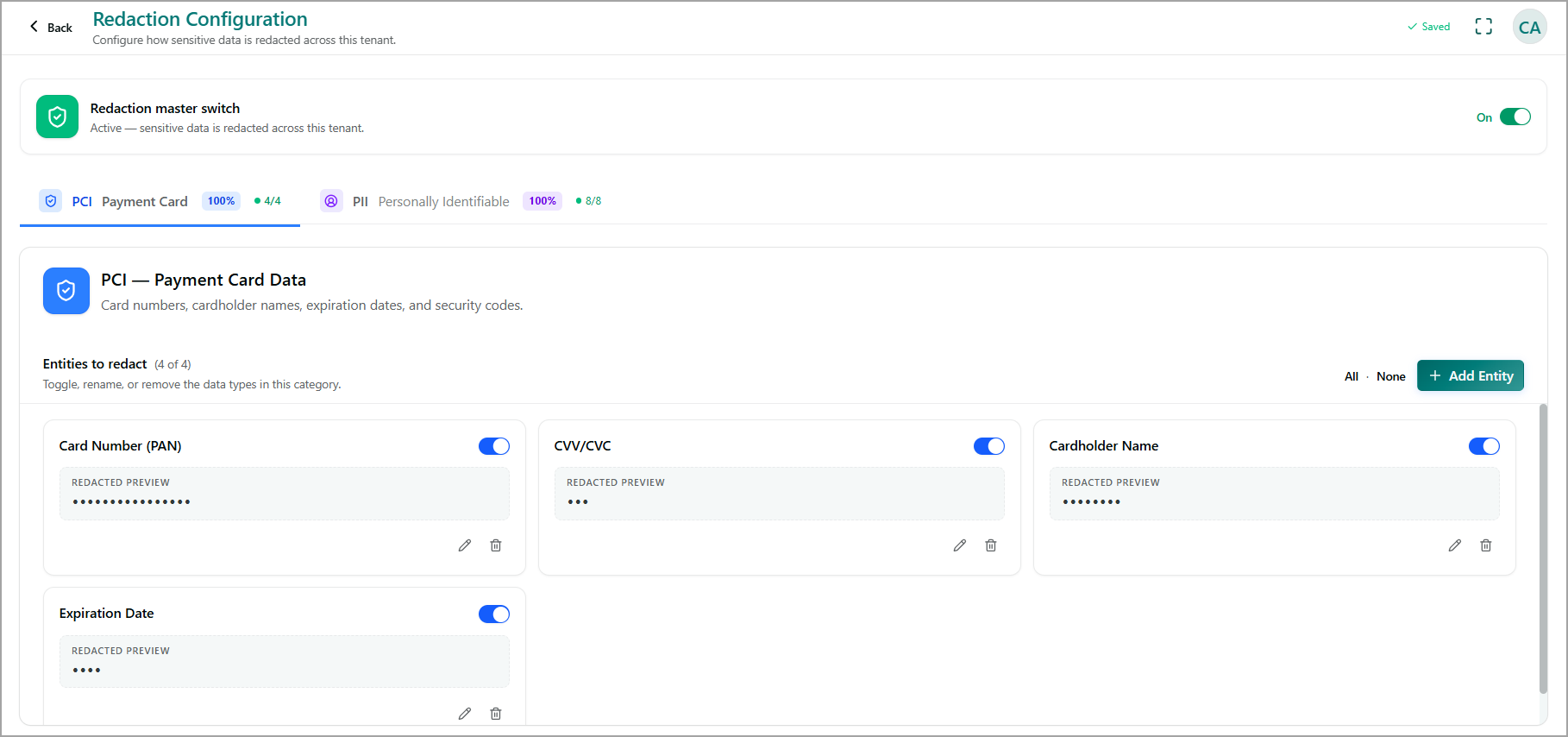1568x737 pixels.
Task: Click the Expiration Date redacted preview box
Action: 285,662
